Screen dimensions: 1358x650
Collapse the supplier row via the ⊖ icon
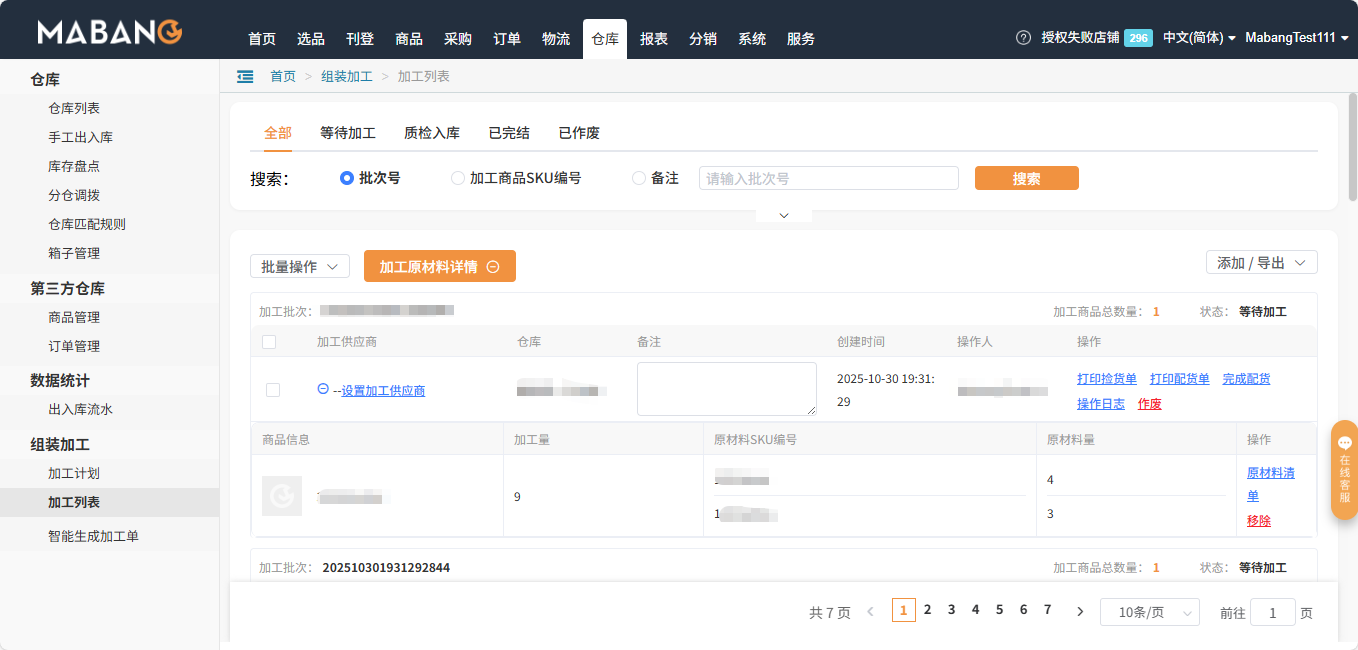[321, 390]
